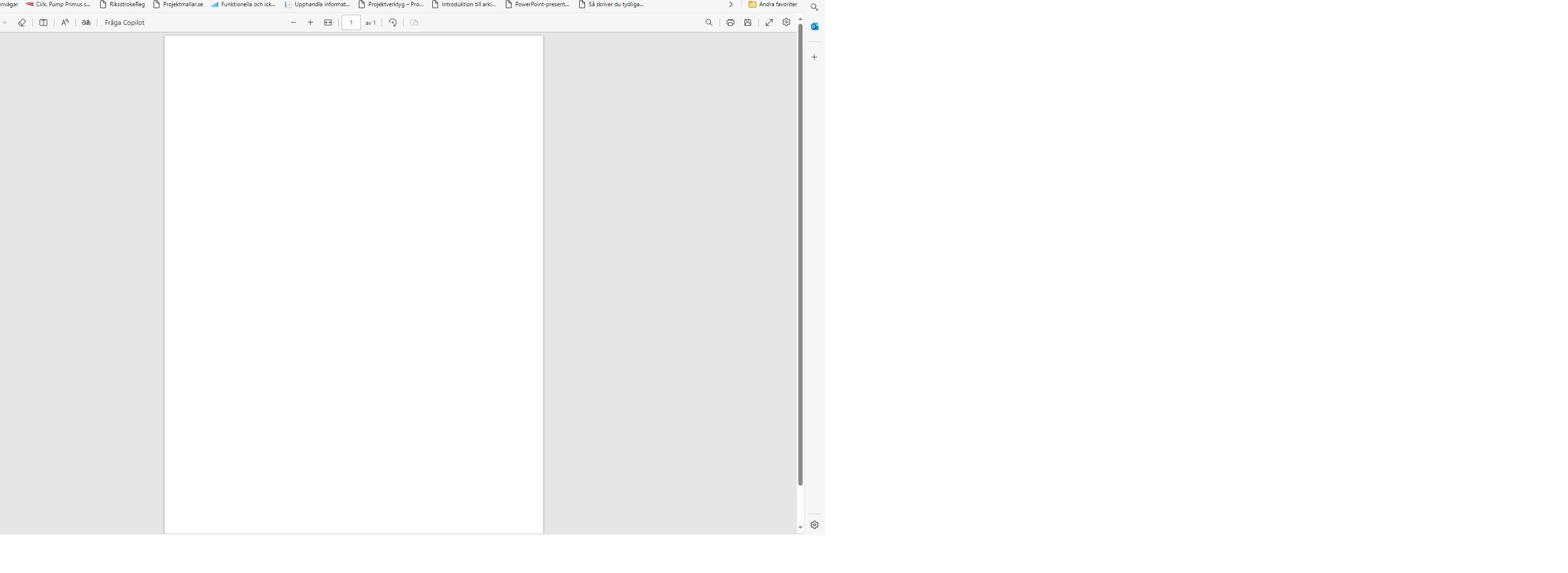Select the Eraser tool in PDF toolbar
Screen dimensions: 1568x573
tap(22, 22)
